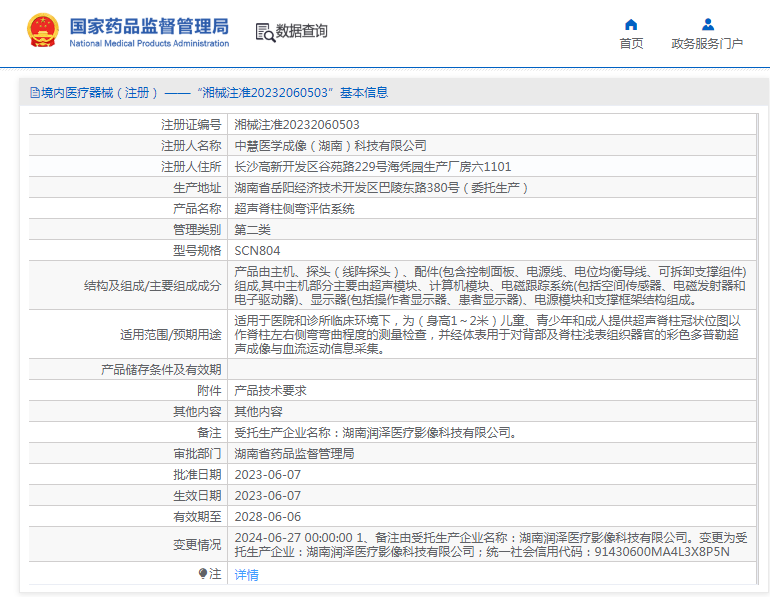The height and width of the screenshot is (597, 770).
Task: Select model value SCN804
Action: [x=257, y=251]
